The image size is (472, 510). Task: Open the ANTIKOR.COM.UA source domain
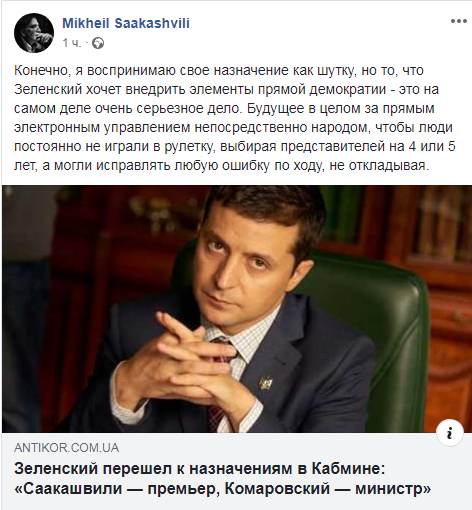(x=66, y=448)
